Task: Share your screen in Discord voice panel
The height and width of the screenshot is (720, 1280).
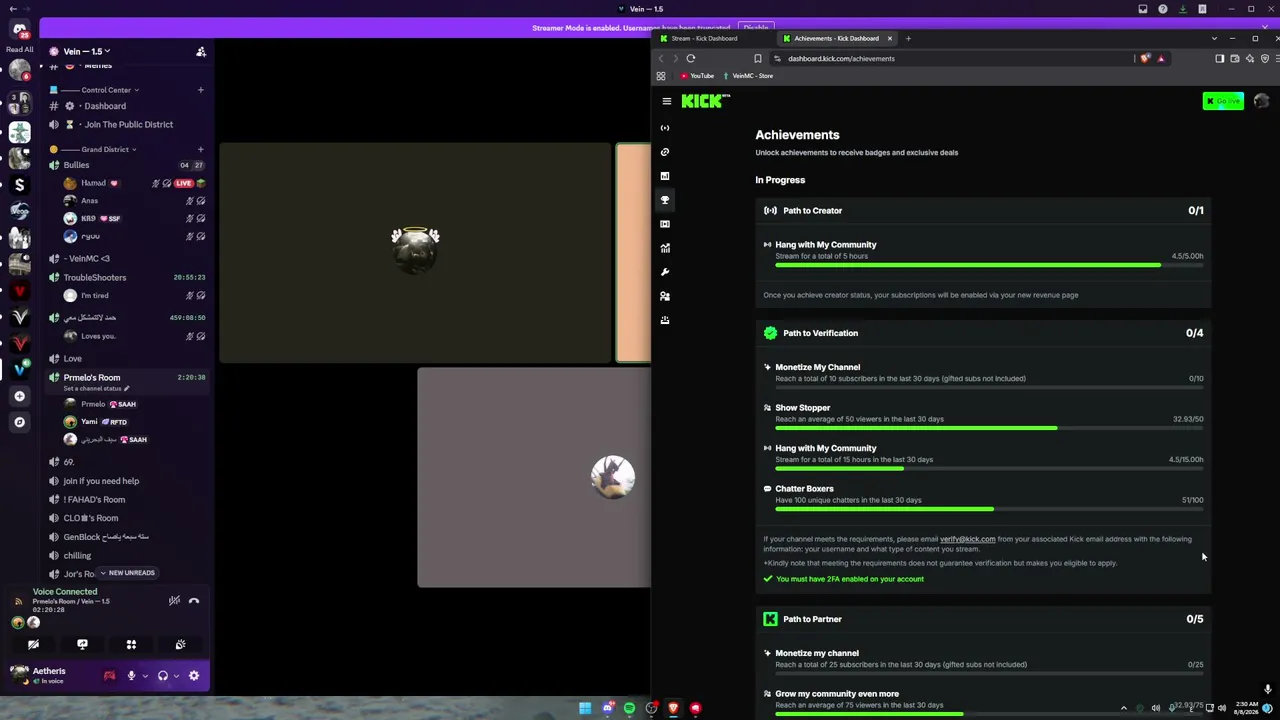Action: click(82, 645)
